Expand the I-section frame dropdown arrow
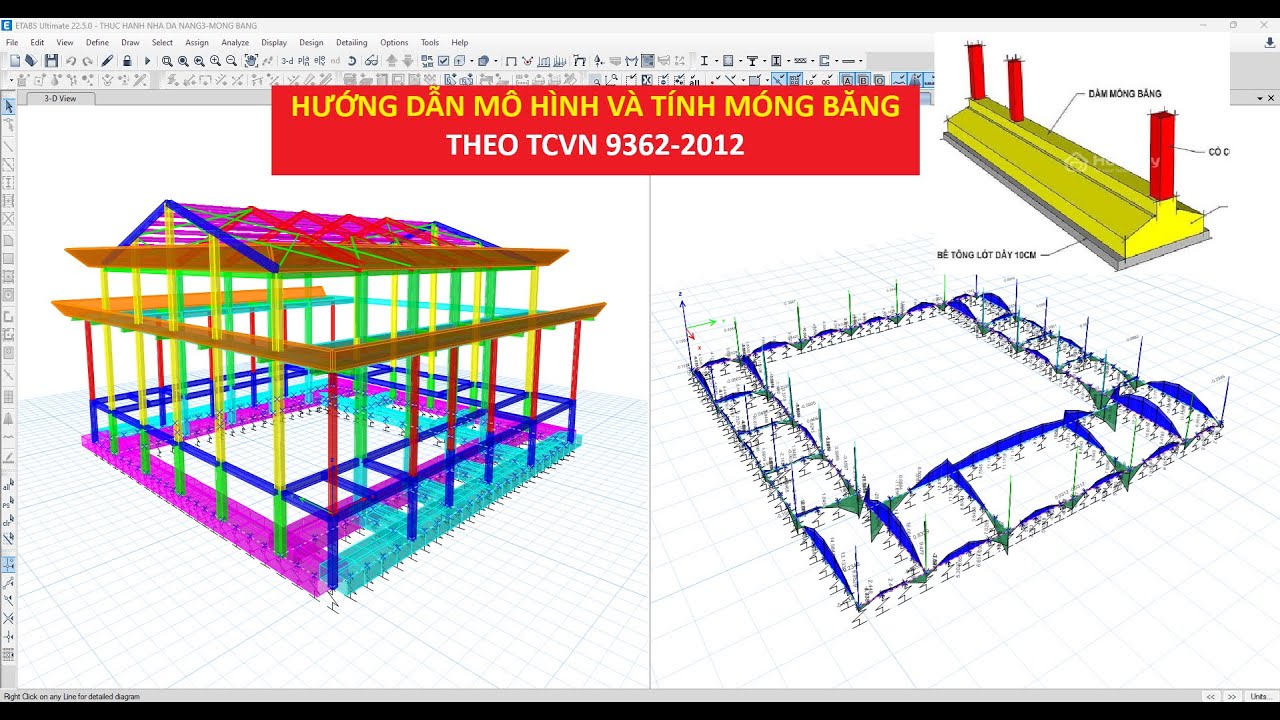The image size is (1280, 720). click(x=716, y=61)
